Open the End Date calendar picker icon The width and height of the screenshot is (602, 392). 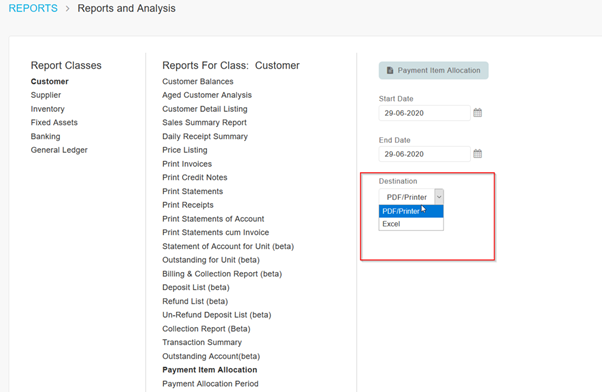(x=477, y=154)
